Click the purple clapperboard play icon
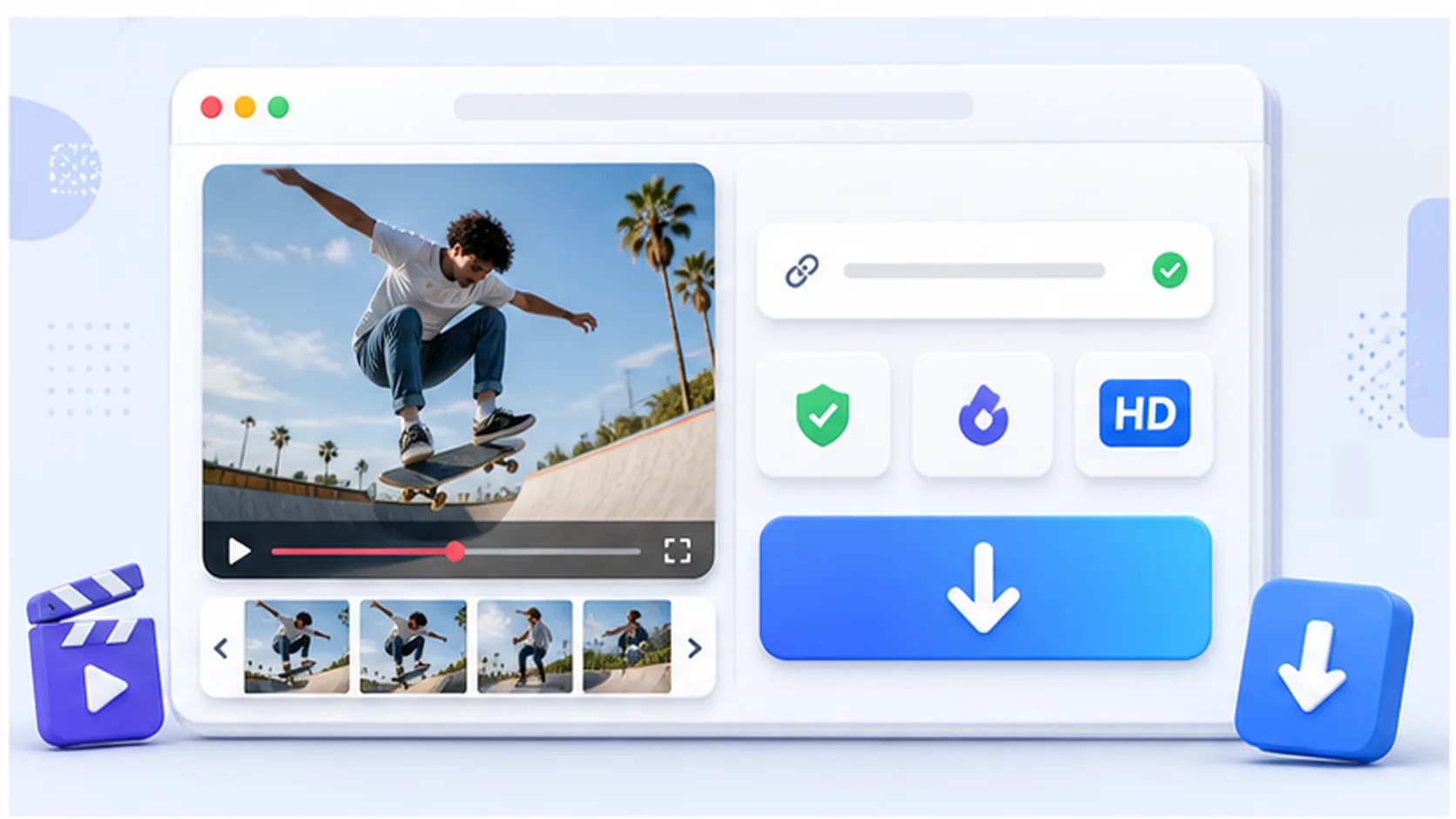Image resolution: width=1456 pixels, height=819 pixels. click(94, 656)
